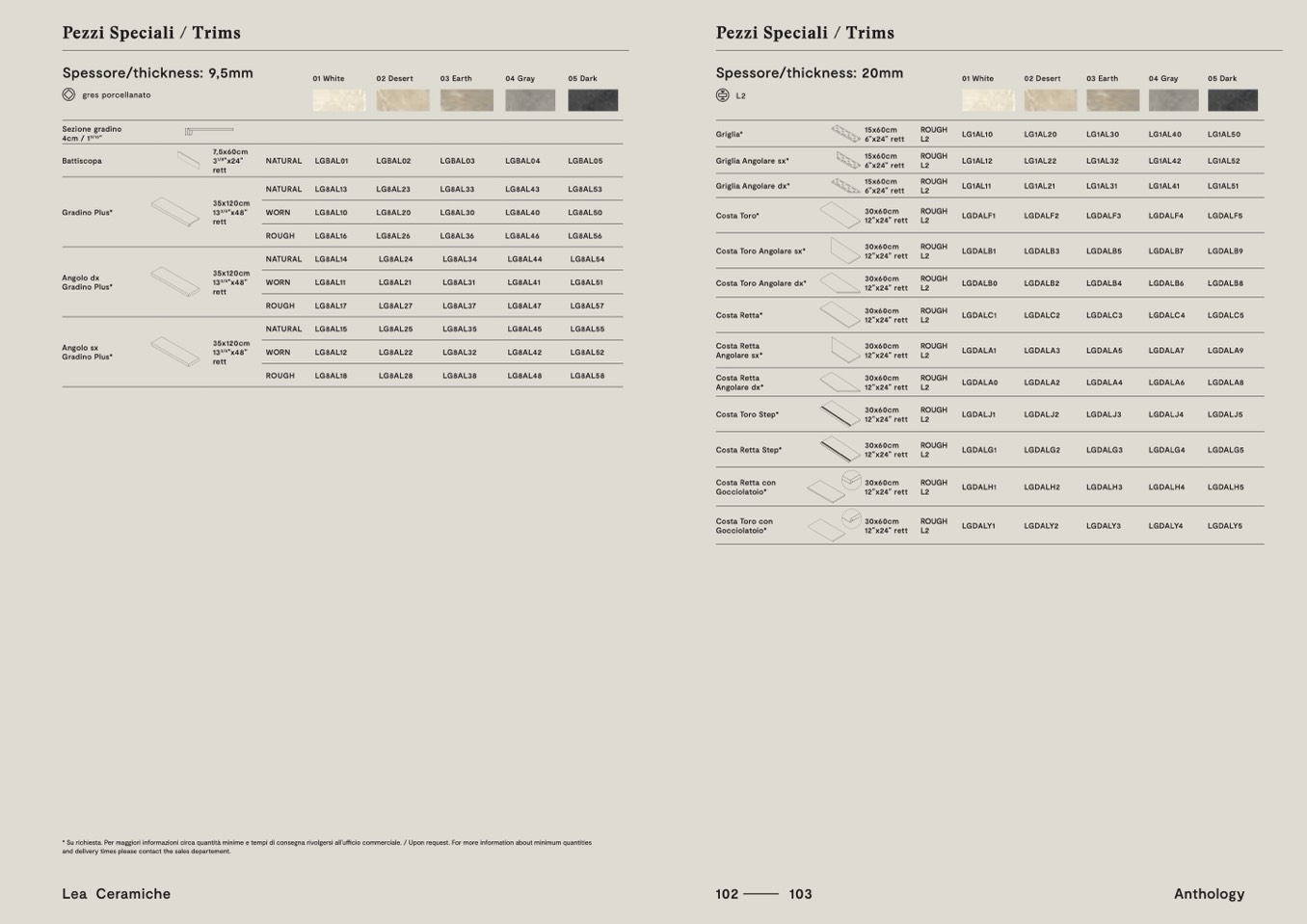
Task: Select the Battiscopa tile illustration
Action: coord(189,160)
